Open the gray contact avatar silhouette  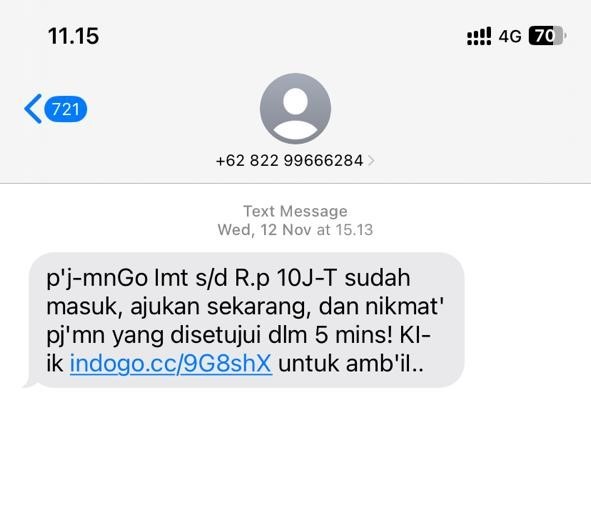(x=295, y=109)
